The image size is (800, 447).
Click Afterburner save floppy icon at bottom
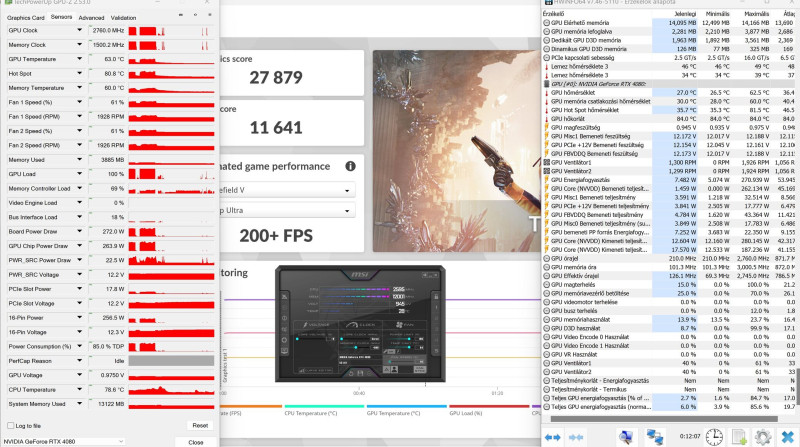[360, 373]
